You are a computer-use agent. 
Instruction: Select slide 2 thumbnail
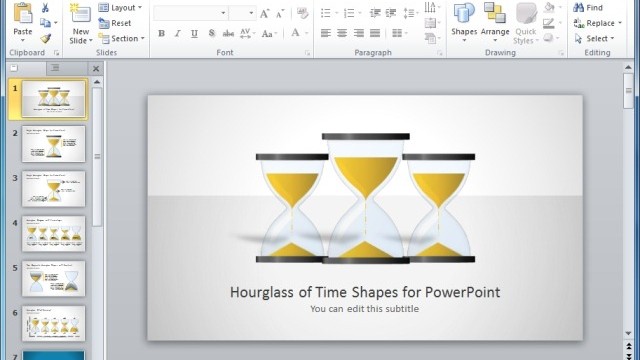click(53, 144)
